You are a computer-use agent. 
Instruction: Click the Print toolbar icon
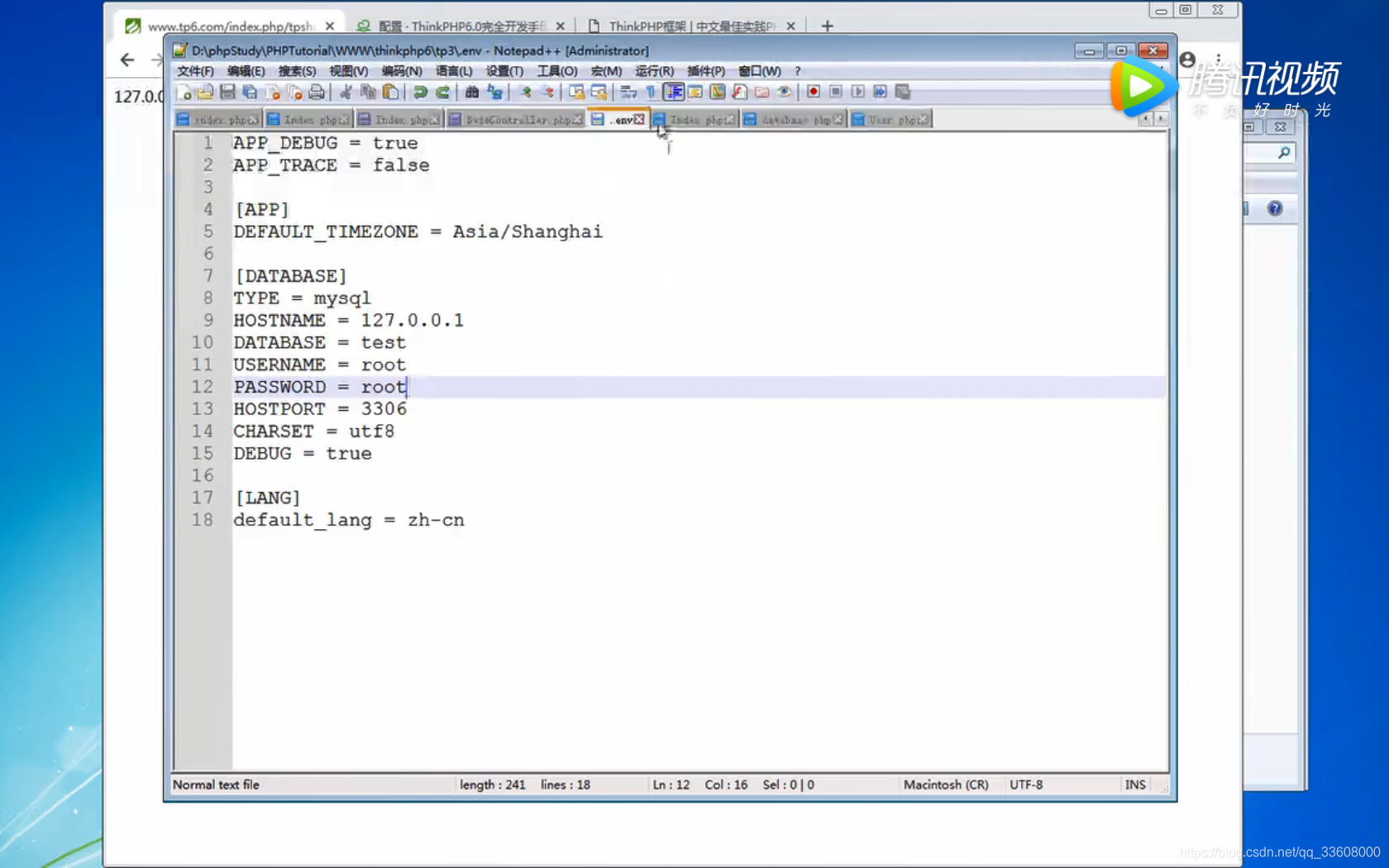click(x=317, y=92)
